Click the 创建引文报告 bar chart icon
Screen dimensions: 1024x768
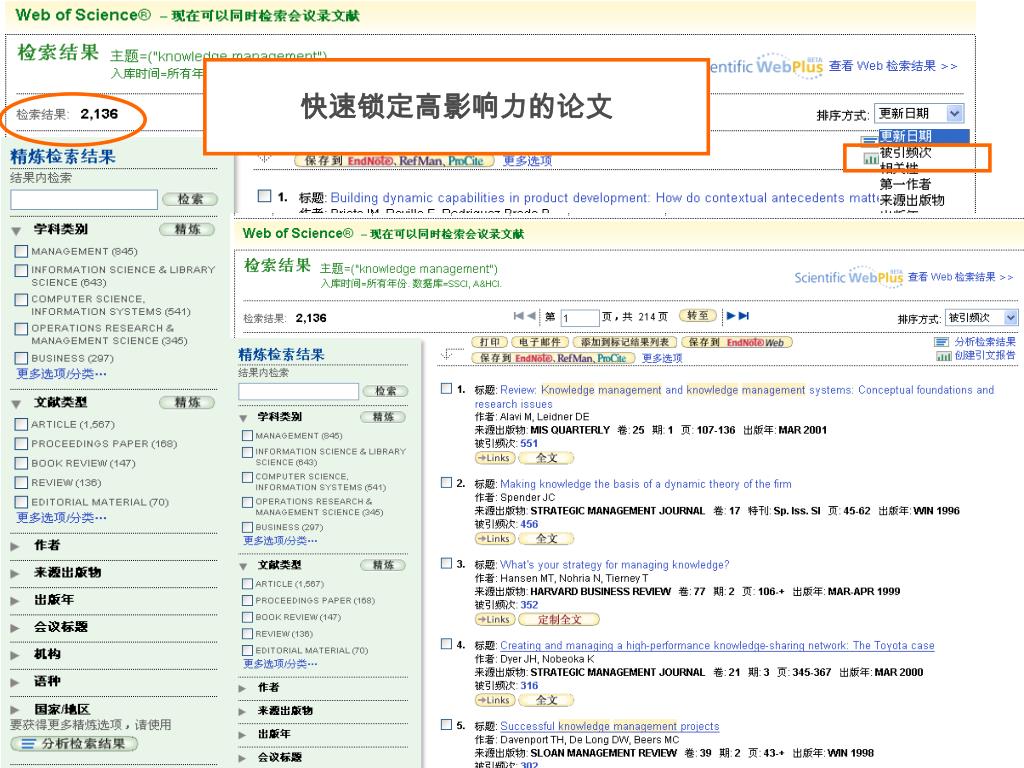pos(943,356)
